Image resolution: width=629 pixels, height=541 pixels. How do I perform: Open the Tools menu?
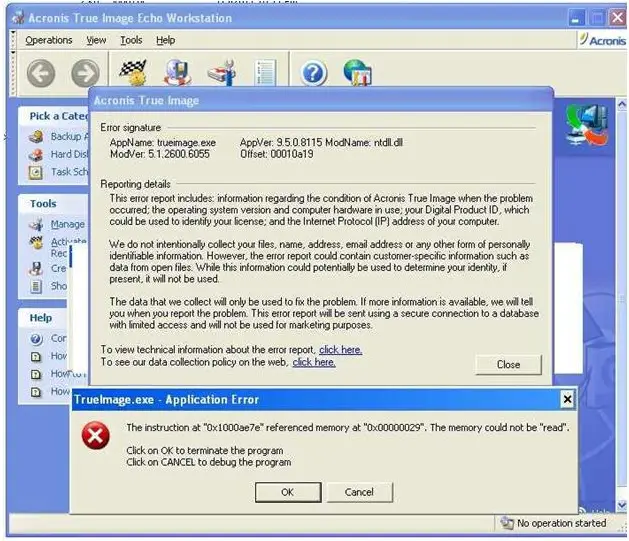click(131, 40)
